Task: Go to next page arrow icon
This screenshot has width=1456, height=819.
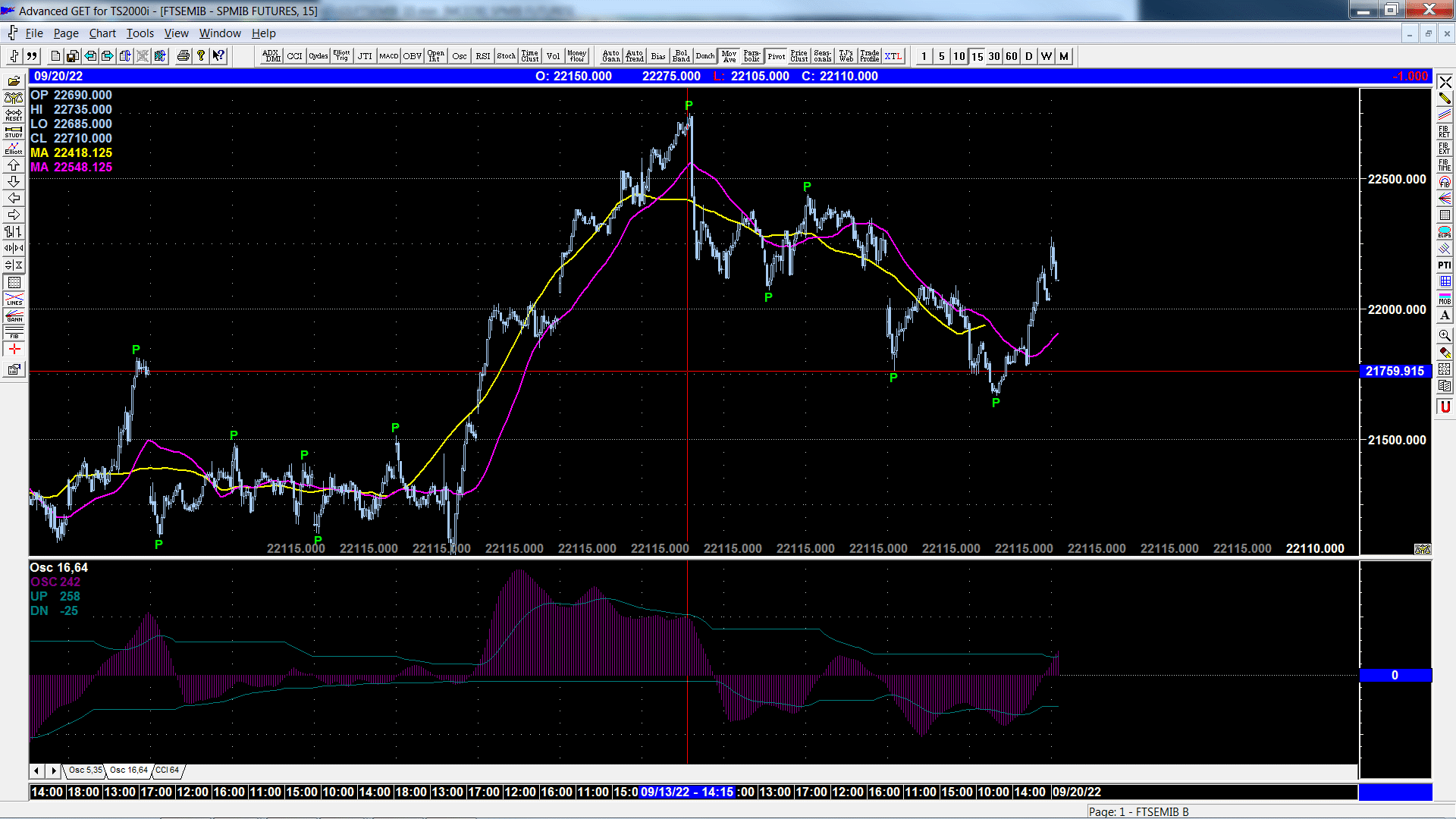Action: tap(108, 56)
